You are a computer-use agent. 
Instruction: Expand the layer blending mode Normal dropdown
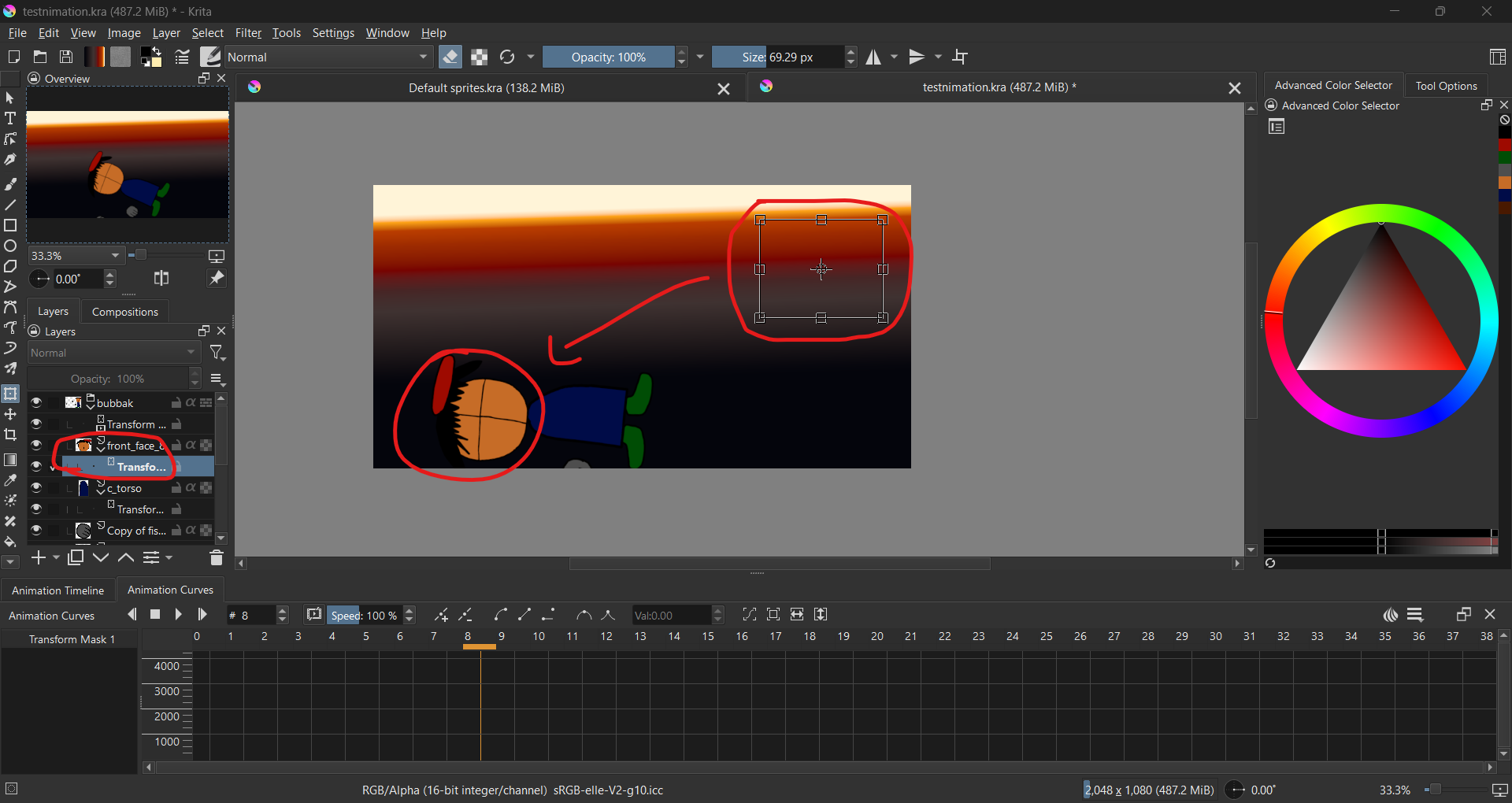point(114,353)
